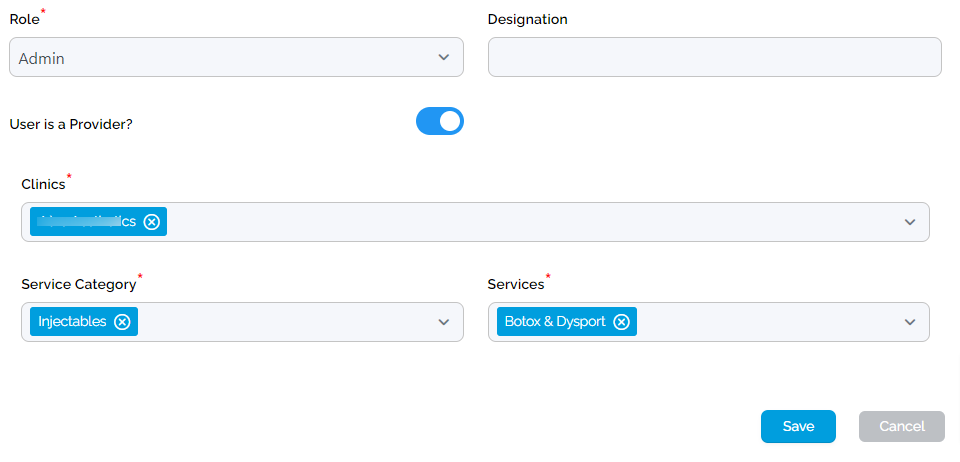Cancel the user form
The width and height of the screenshot is (960, 462).
pos(901,426)
